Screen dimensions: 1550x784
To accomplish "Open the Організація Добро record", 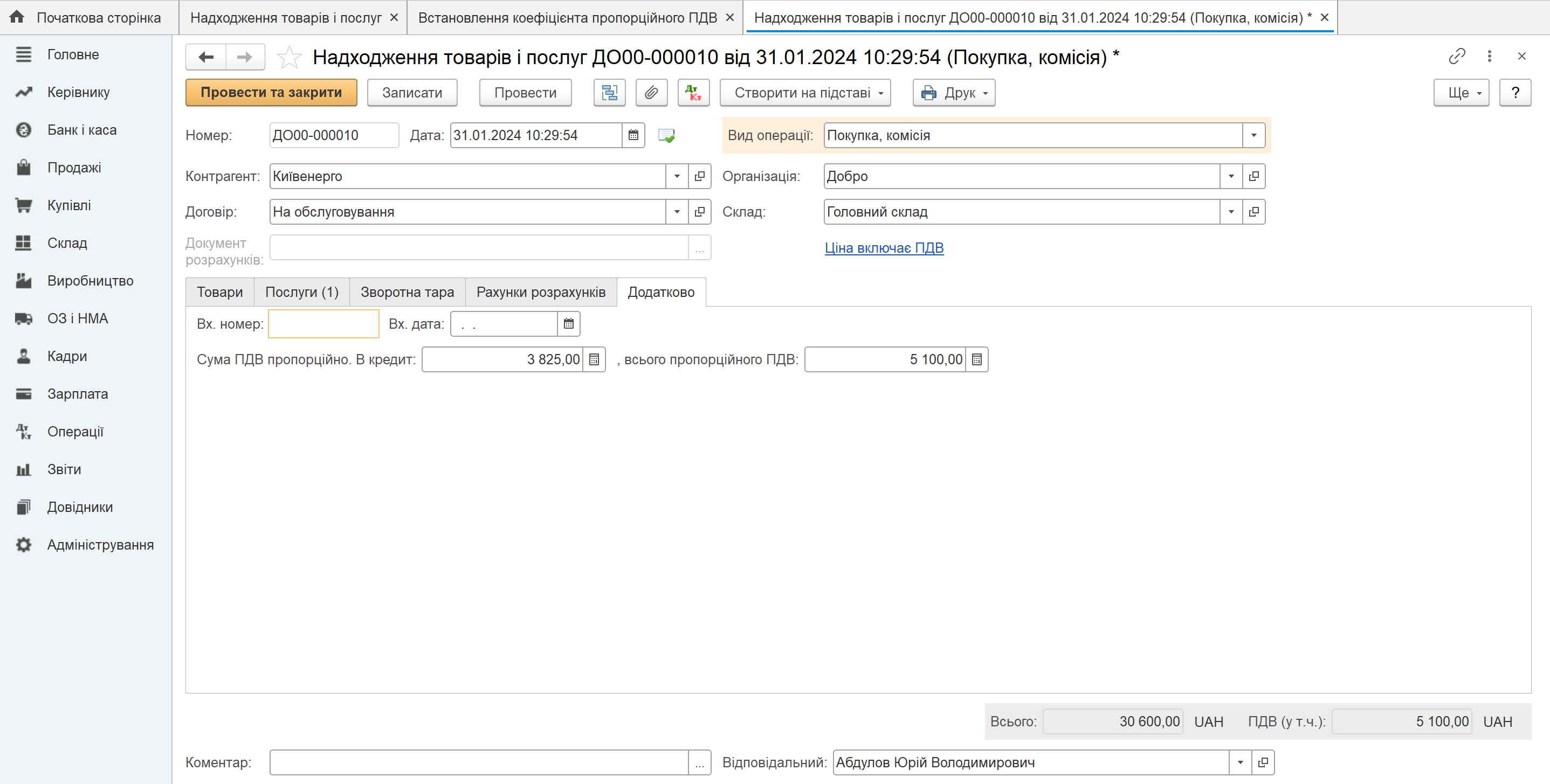I will coord(1253,176).
